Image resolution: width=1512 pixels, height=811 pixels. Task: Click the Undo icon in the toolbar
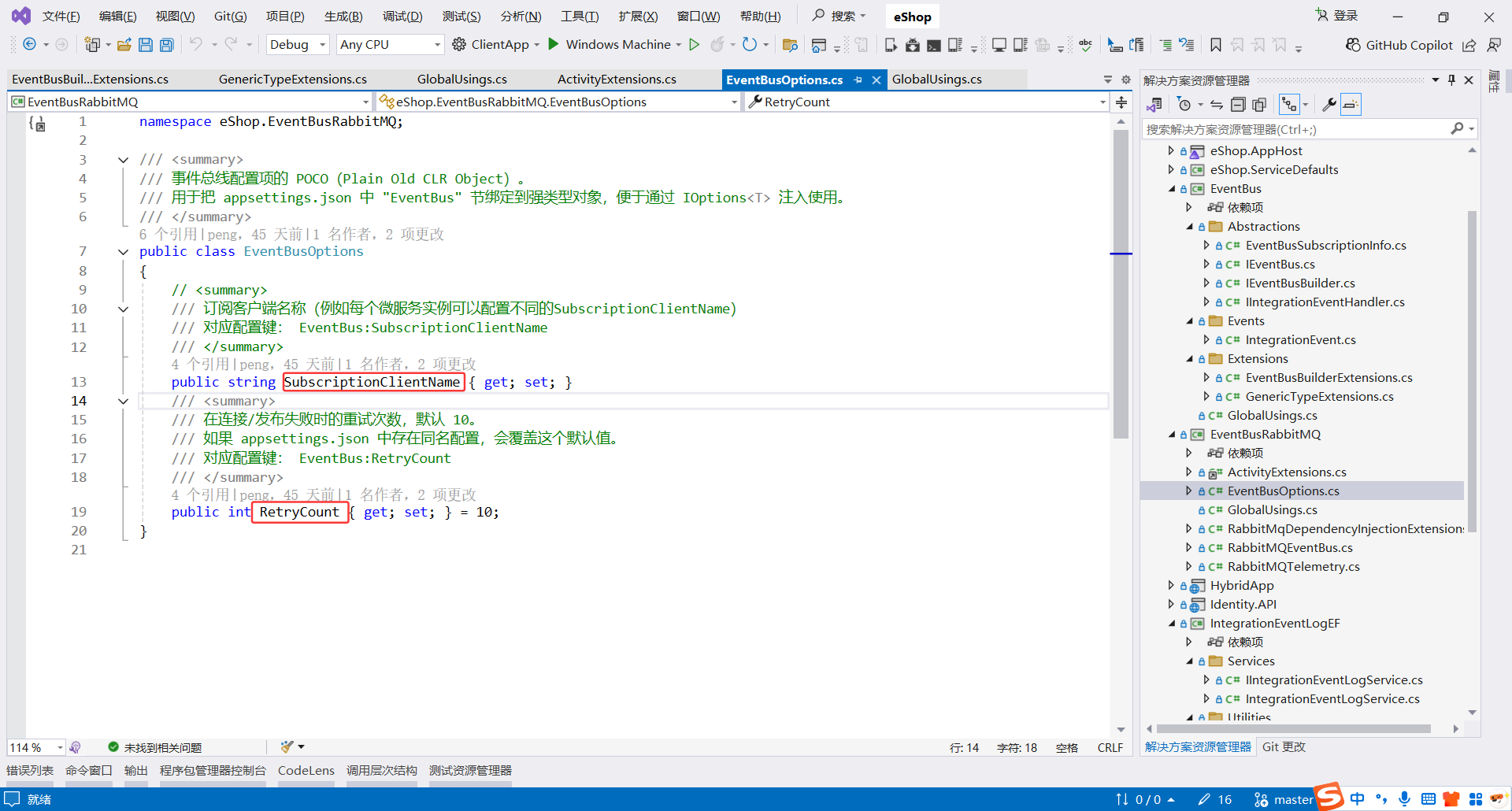point(198,44)
